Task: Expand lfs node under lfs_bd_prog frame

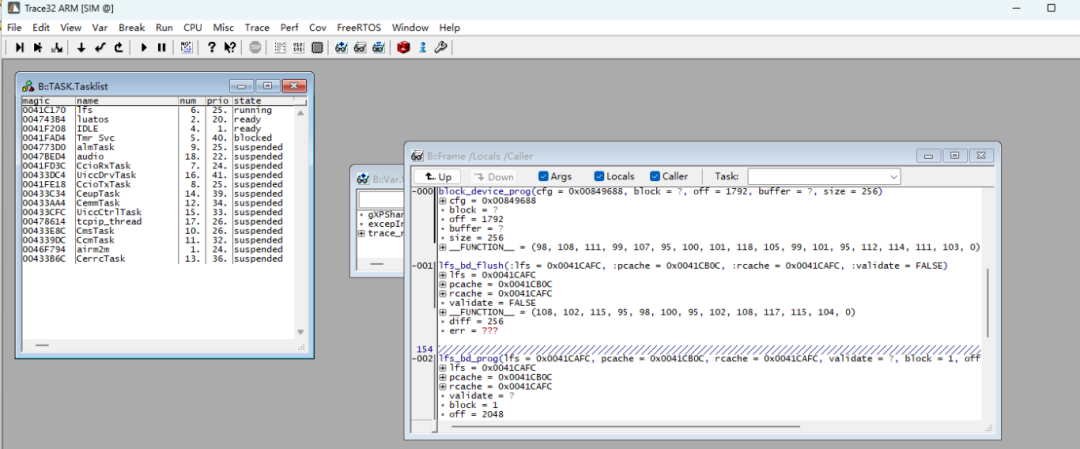Action: [x=442, y=368]
